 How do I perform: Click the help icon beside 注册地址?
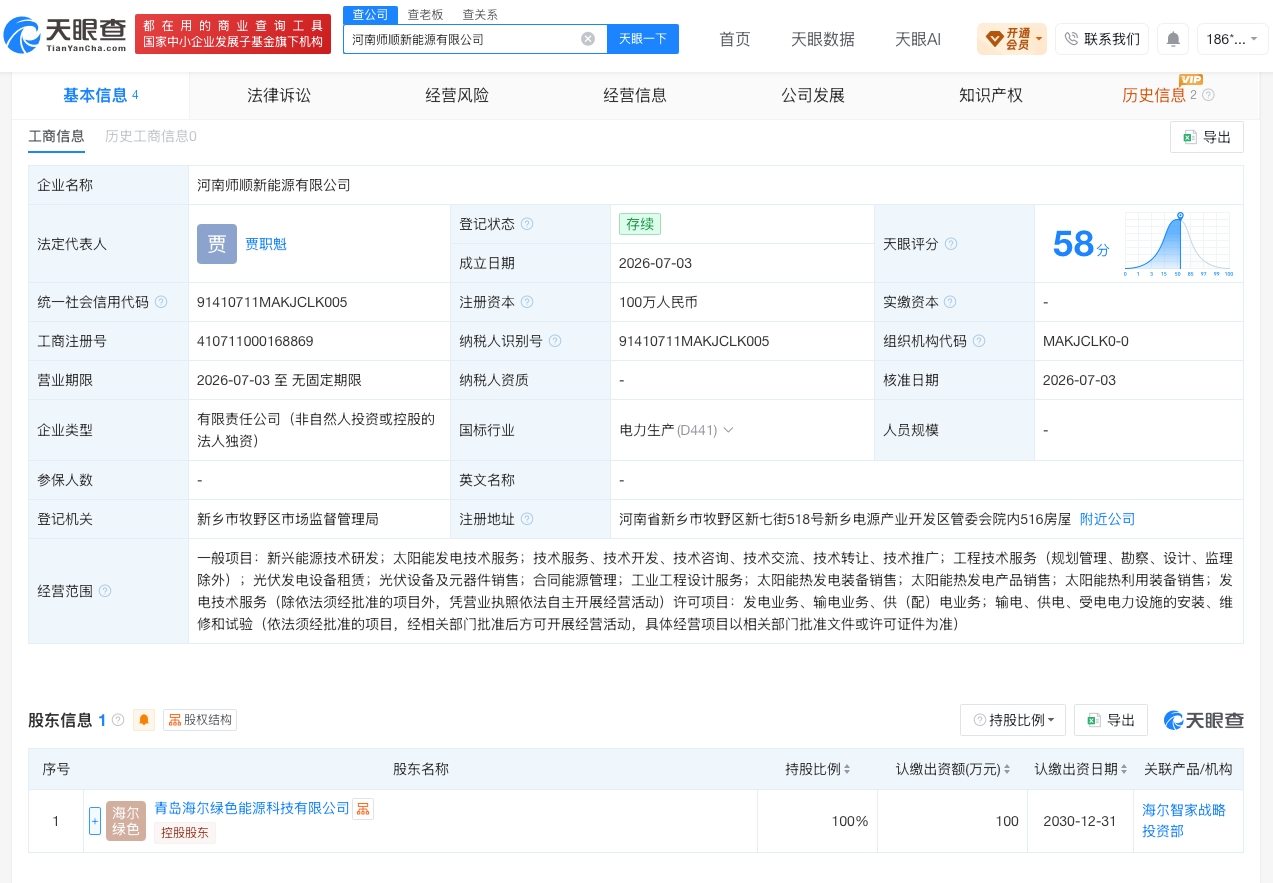(527, 519)
